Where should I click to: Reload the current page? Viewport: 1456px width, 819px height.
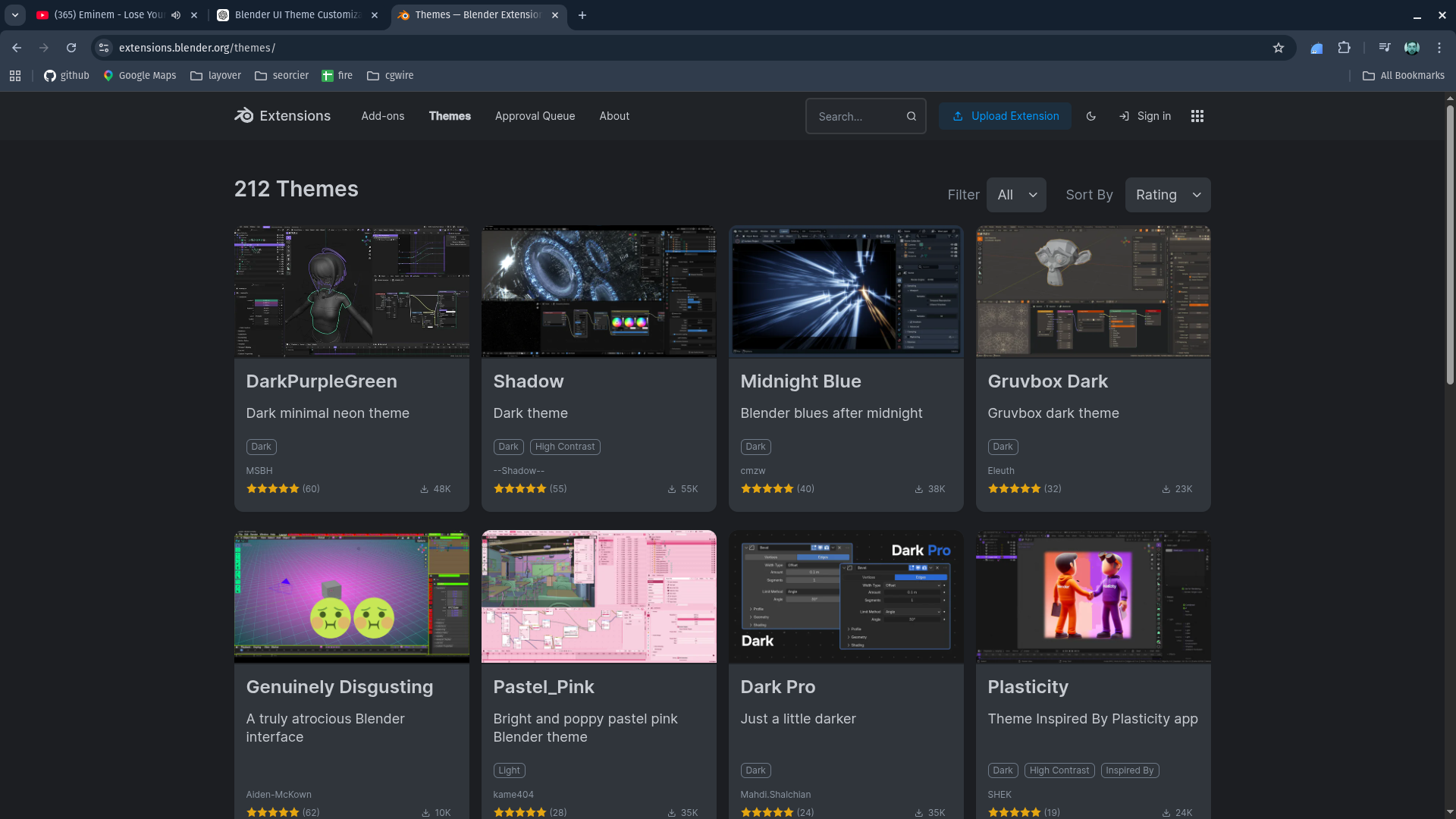click(71, 48)
